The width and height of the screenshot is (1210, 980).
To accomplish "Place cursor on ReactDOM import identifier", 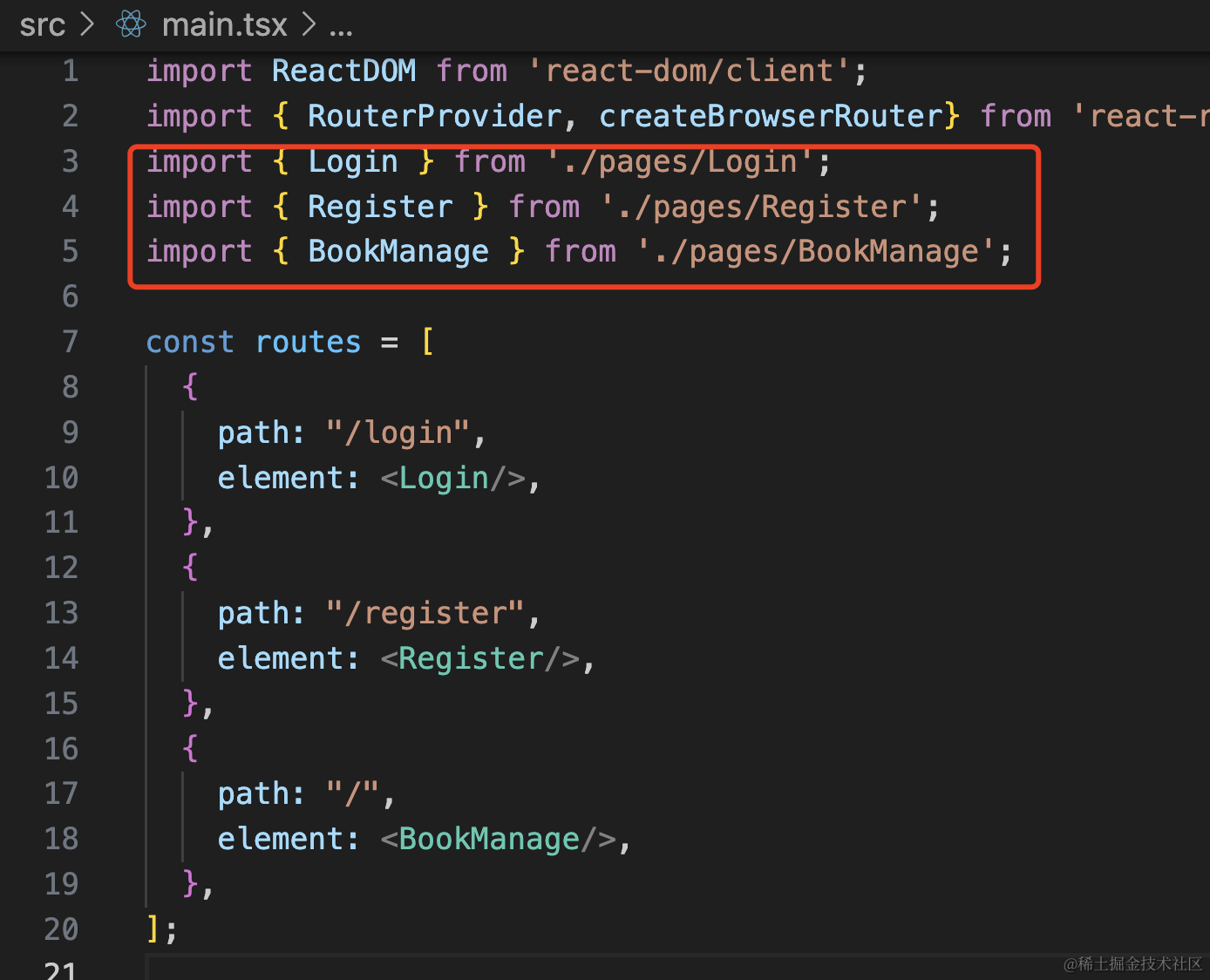I will point(343,71).
